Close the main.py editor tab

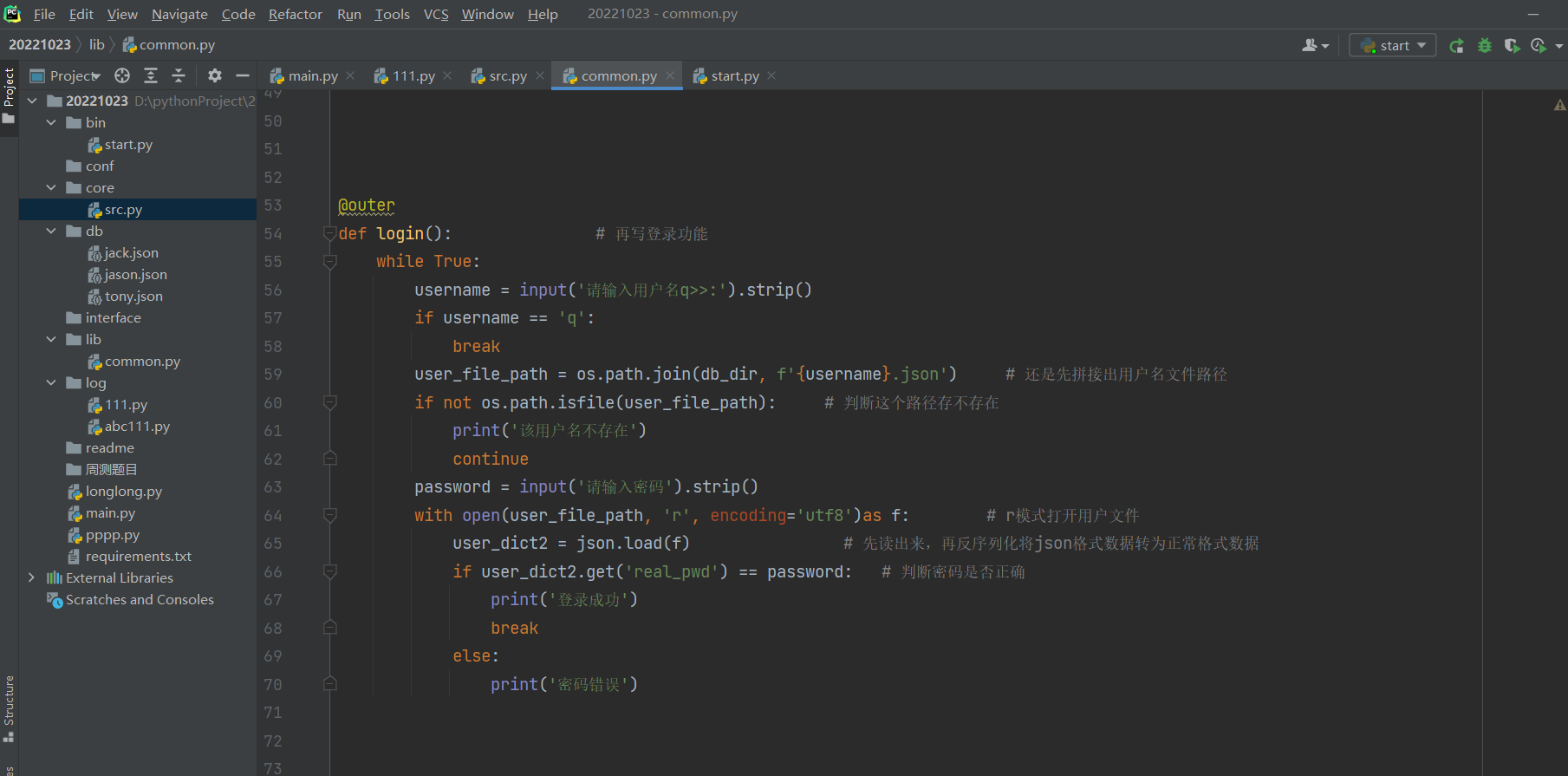coord(350,75)
